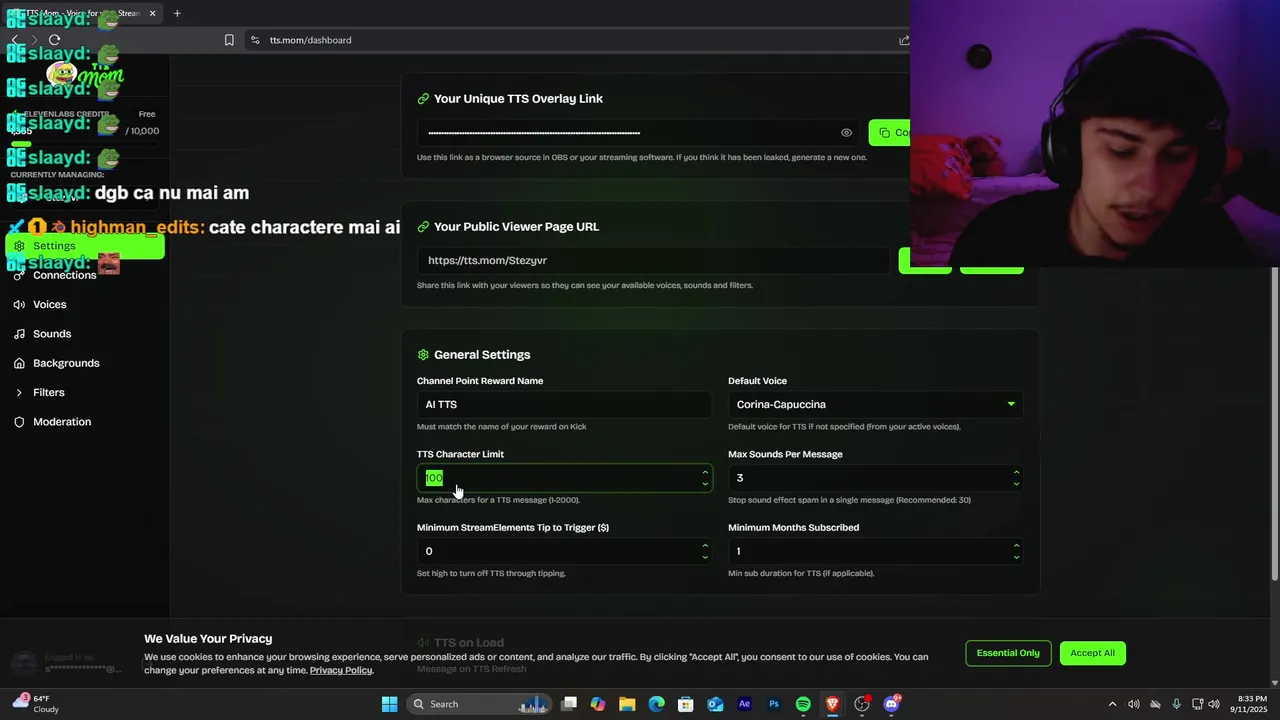This screenshot has height=720, width=1280.
Task: Open Copilot from the taskbar
Action: pyautogui.click(x=598, y=704)
